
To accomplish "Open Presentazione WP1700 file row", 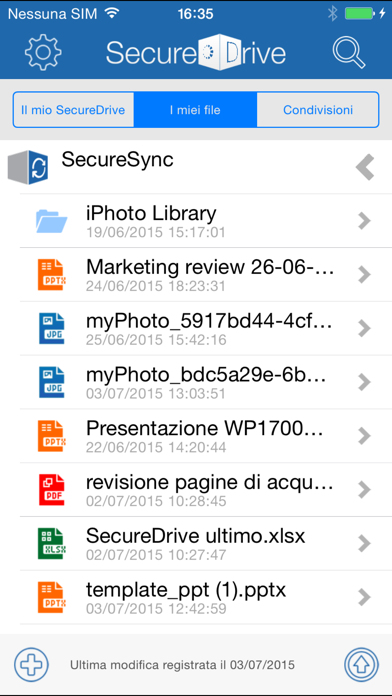I will [x=206, y=436].
